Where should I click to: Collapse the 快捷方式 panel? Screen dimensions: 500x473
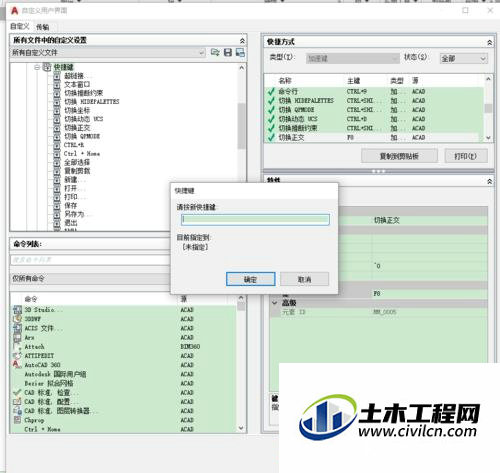[489, 42]
